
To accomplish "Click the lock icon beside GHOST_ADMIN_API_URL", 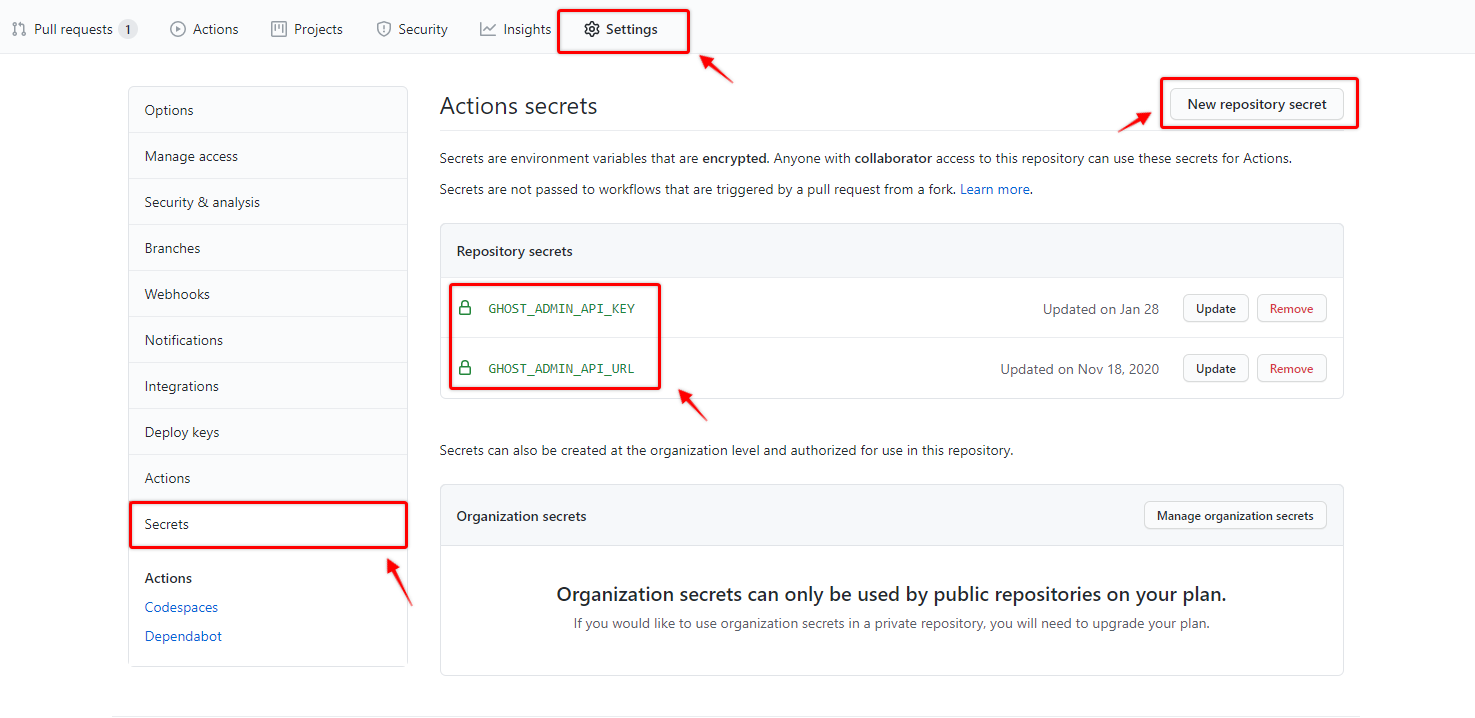I will pos(464,368).
